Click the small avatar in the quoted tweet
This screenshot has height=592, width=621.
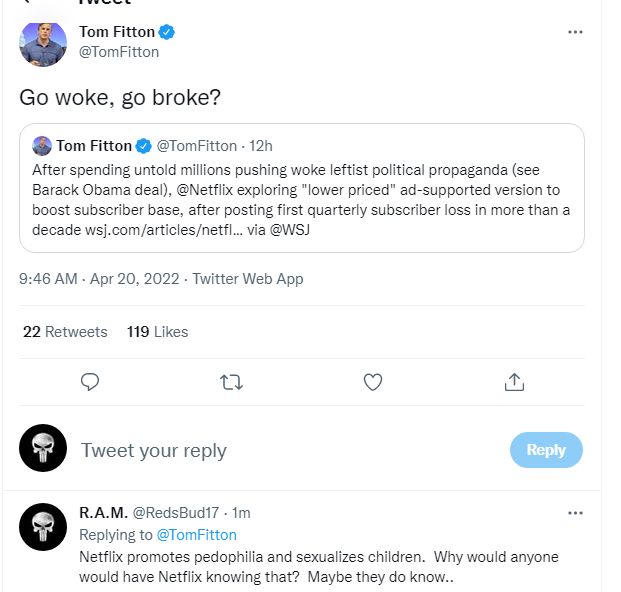42,146
